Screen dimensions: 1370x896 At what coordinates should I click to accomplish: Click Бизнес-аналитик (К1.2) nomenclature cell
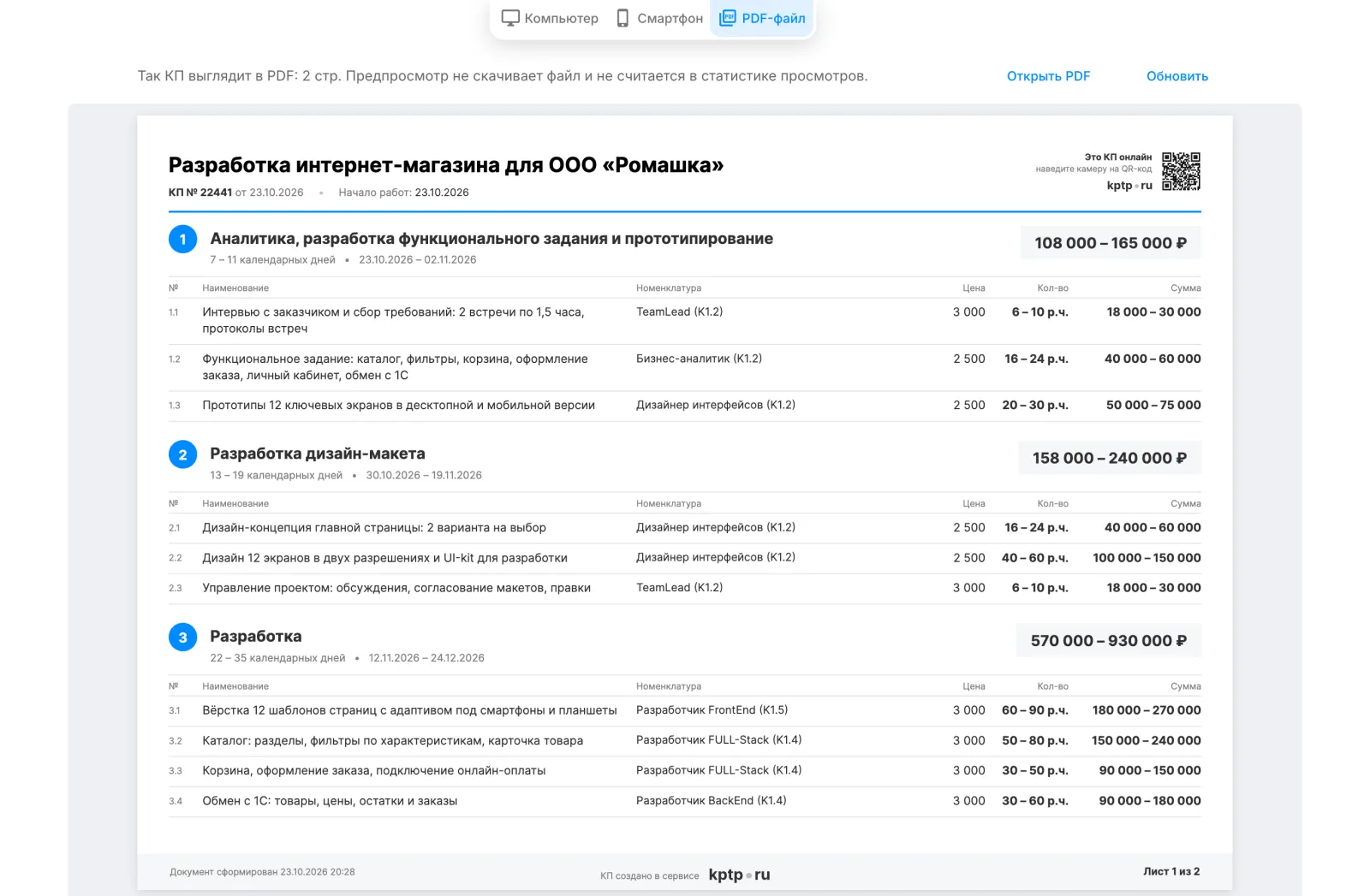pos(699,359)
